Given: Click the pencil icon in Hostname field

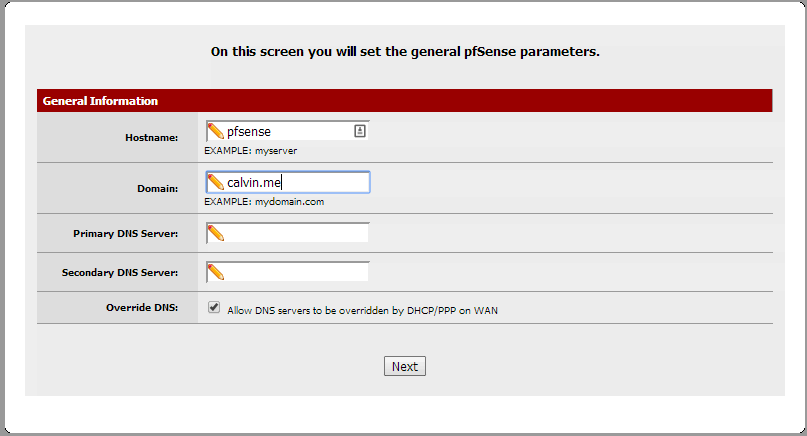Looking at the screenshot, I should [x=216, y=131].
